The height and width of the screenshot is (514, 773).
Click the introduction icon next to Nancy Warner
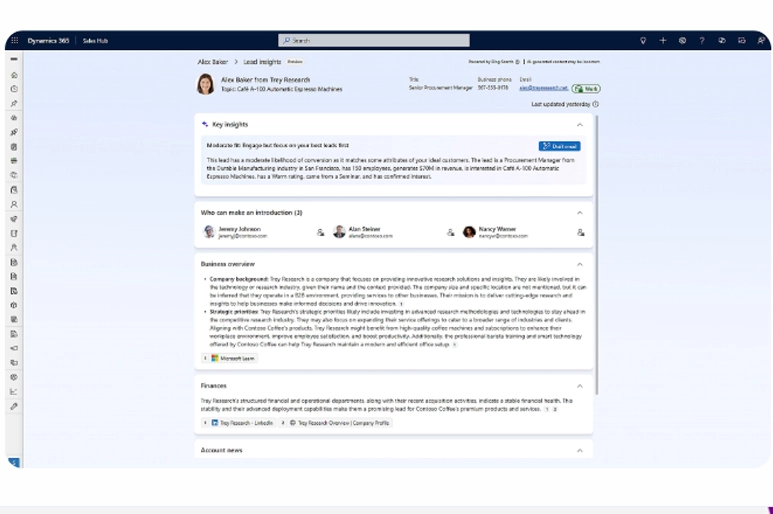(x=581, y=232)
